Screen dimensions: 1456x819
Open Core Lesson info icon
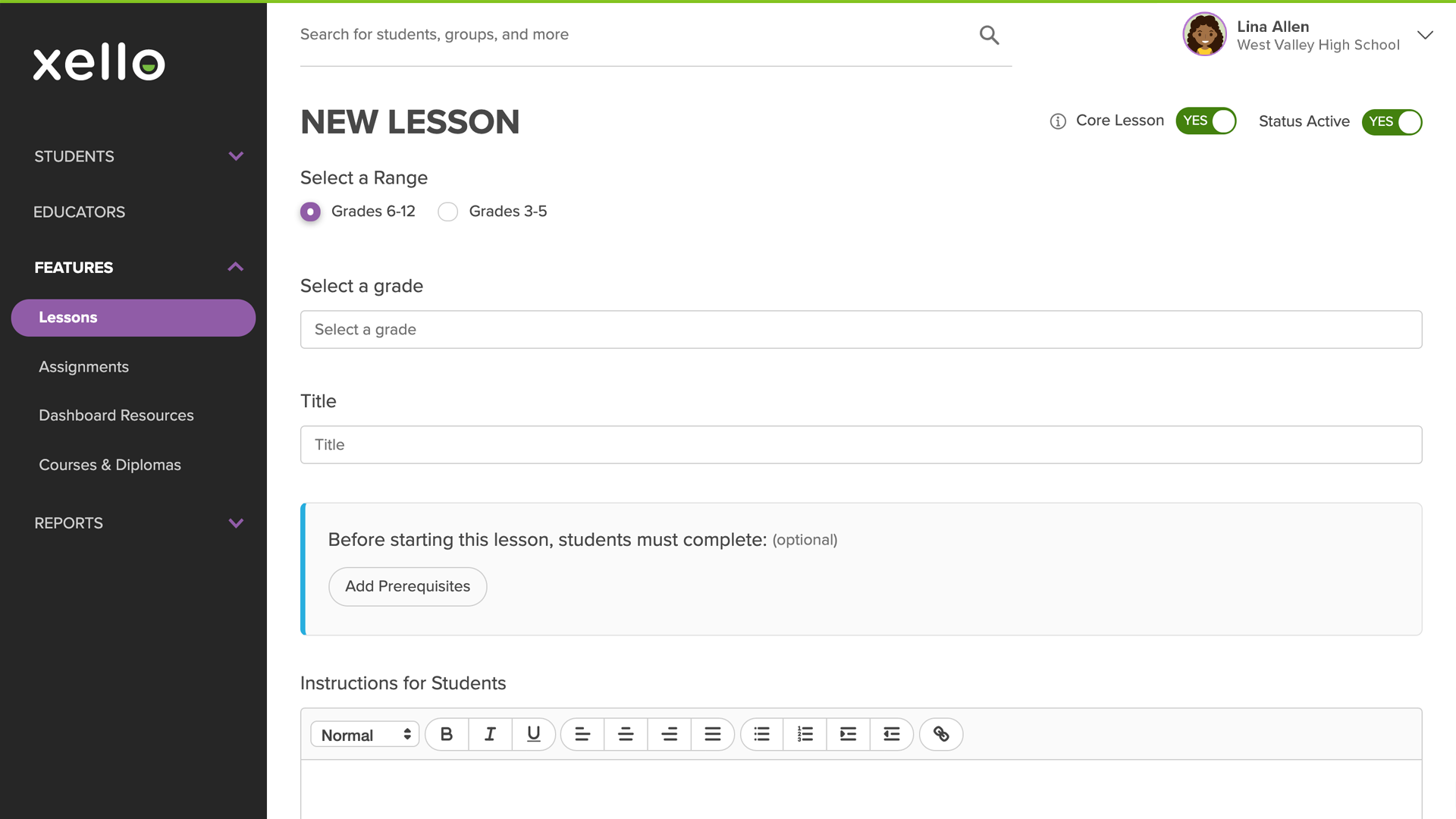click(x=1058, y=121)
